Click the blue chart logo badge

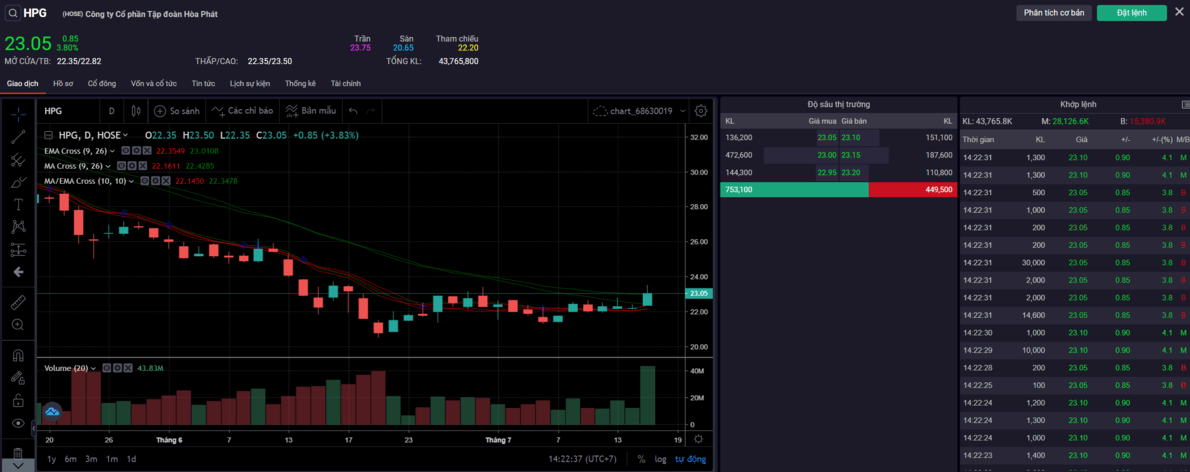point(52,411)
